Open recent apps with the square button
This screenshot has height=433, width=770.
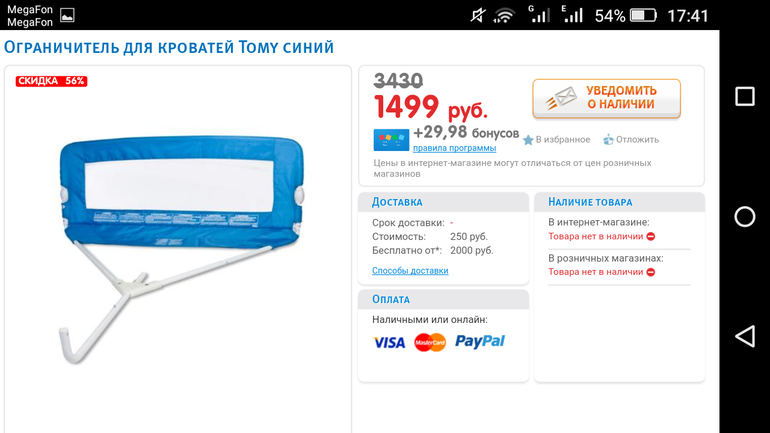click(745, 96)
